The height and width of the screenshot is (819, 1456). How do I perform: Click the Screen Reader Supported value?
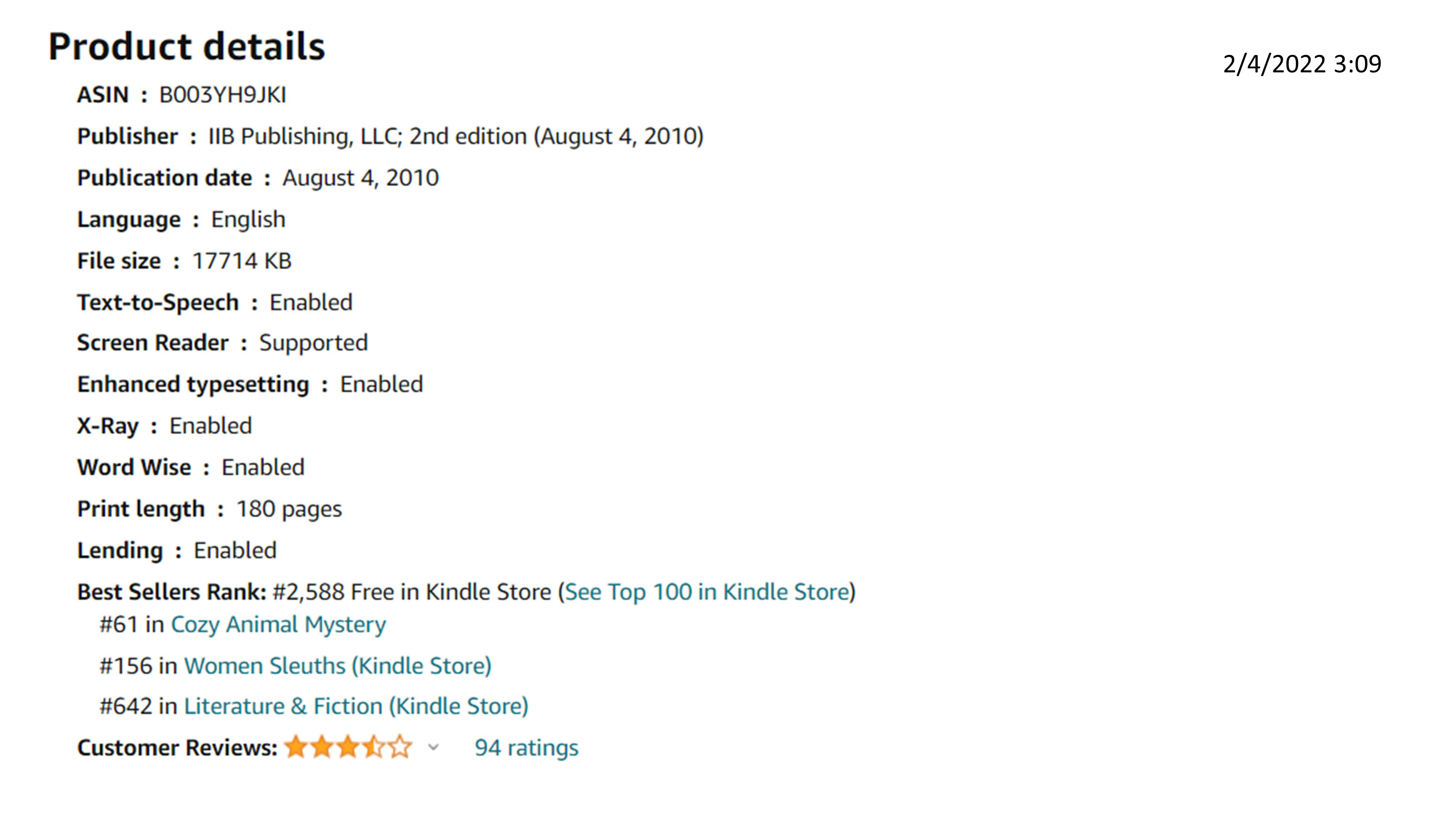(313, 343)
